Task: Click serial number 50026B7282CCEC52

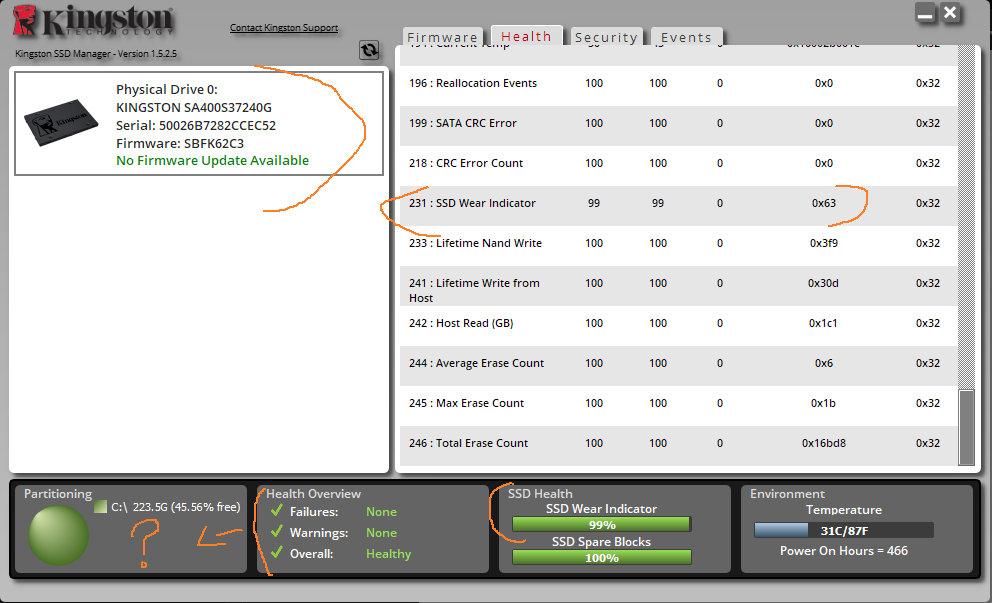Action: point(217,125)
